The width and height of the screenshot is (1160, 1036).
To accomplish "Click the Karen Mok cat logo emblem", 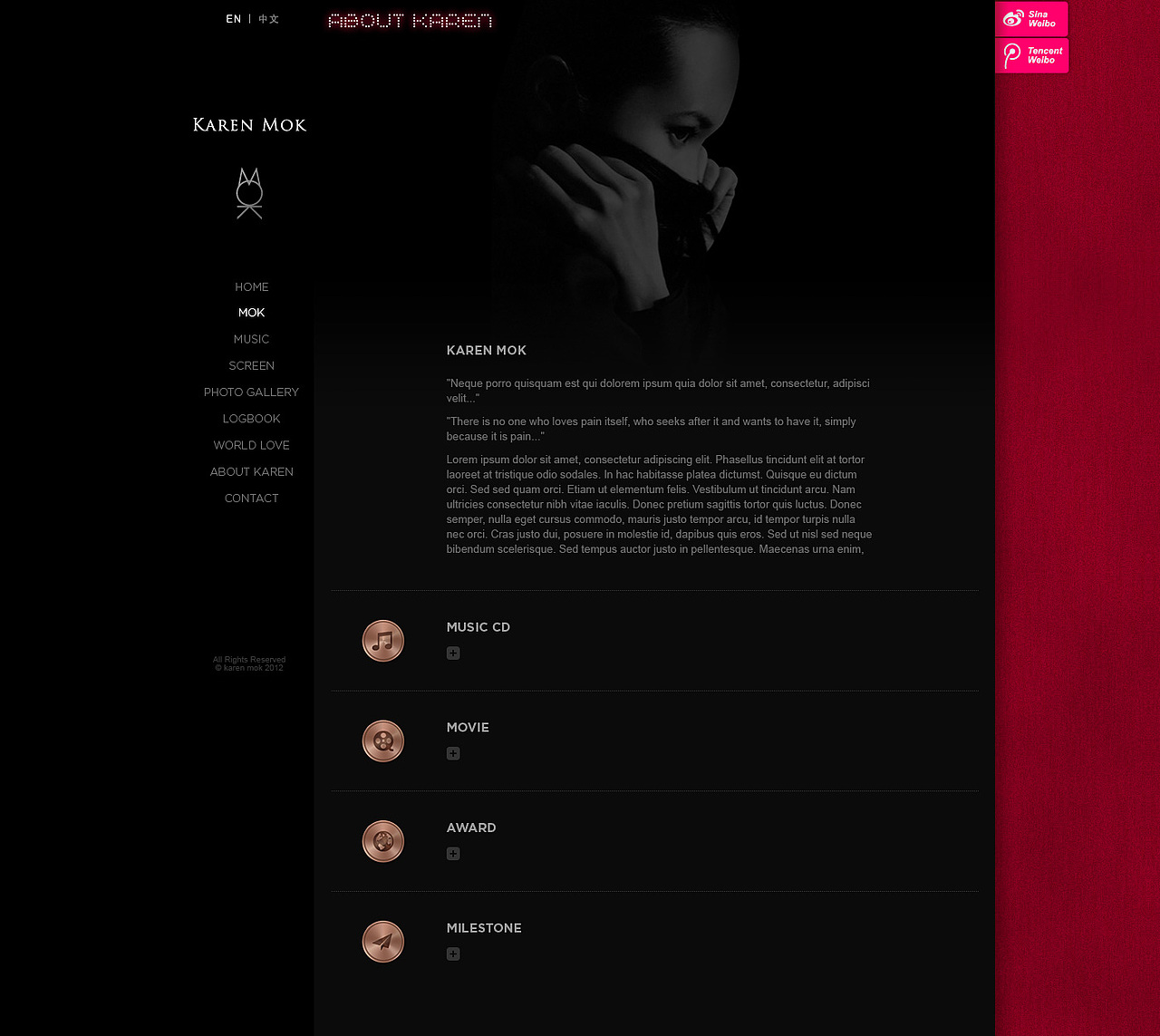I will [x=249, y=193].
